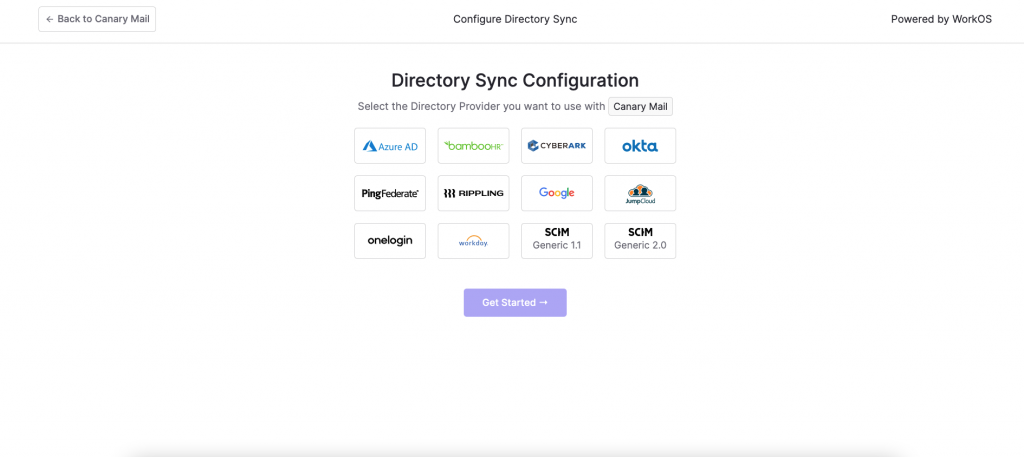Image resolution: width=1024 pixels, height=457 pixels.
Task: Go back to Canary Mail
Action: [97, 19]
